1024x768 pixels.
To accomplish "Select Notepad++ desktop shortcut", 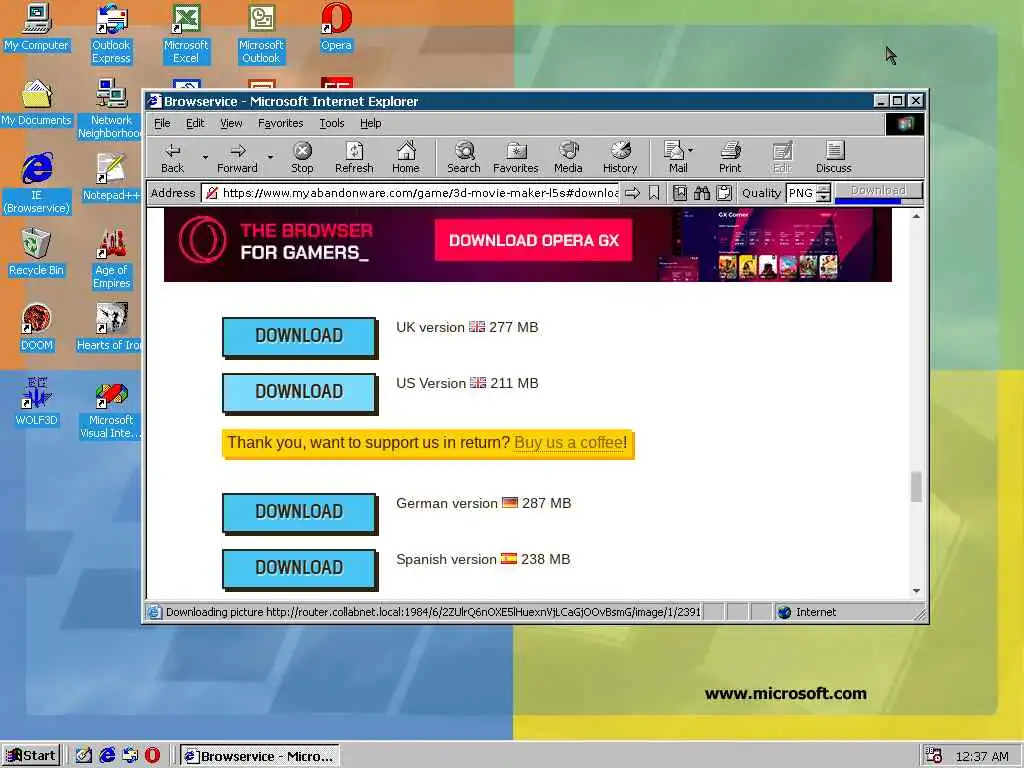I will click(111, 177).
